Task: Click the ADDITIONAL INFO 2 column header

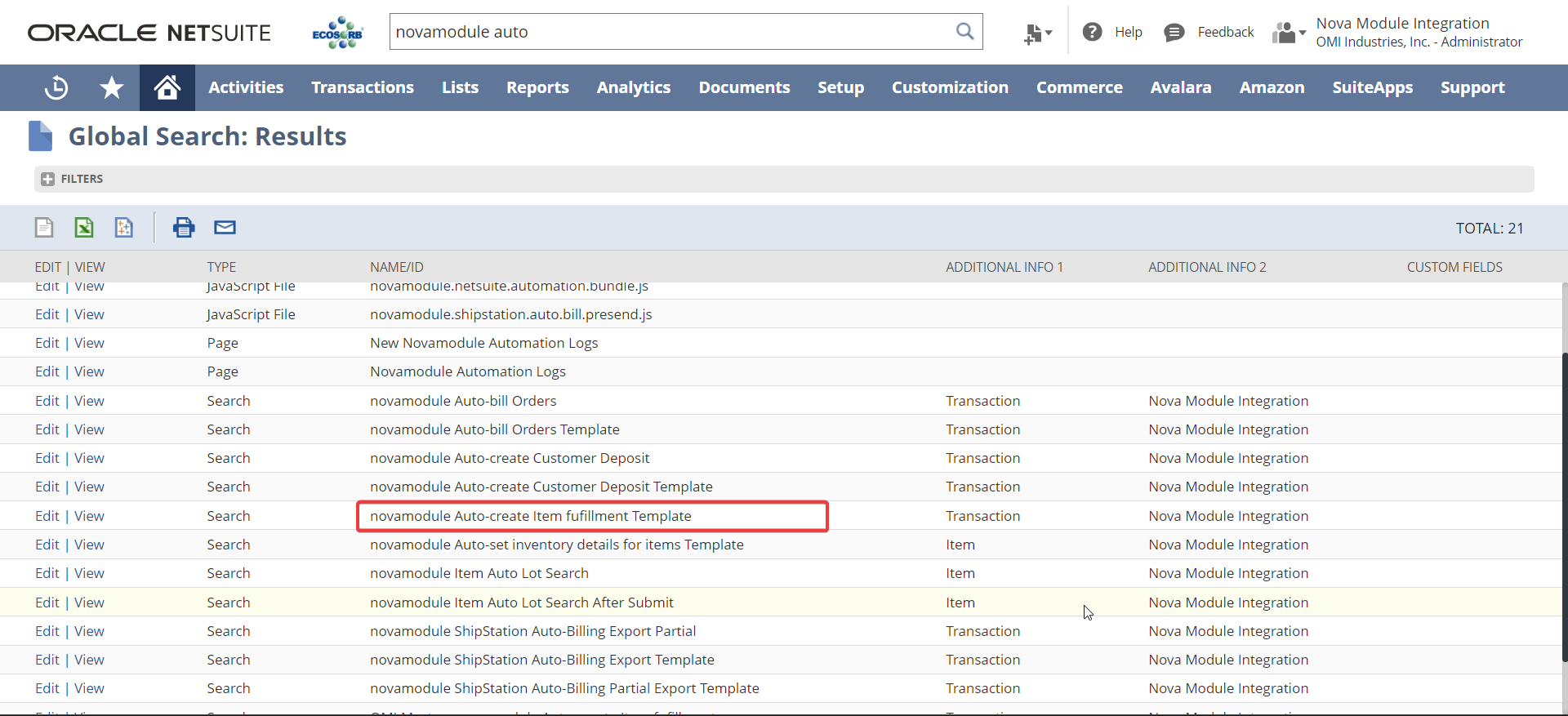Action: pyautogui.click(x=1207, y=267)
